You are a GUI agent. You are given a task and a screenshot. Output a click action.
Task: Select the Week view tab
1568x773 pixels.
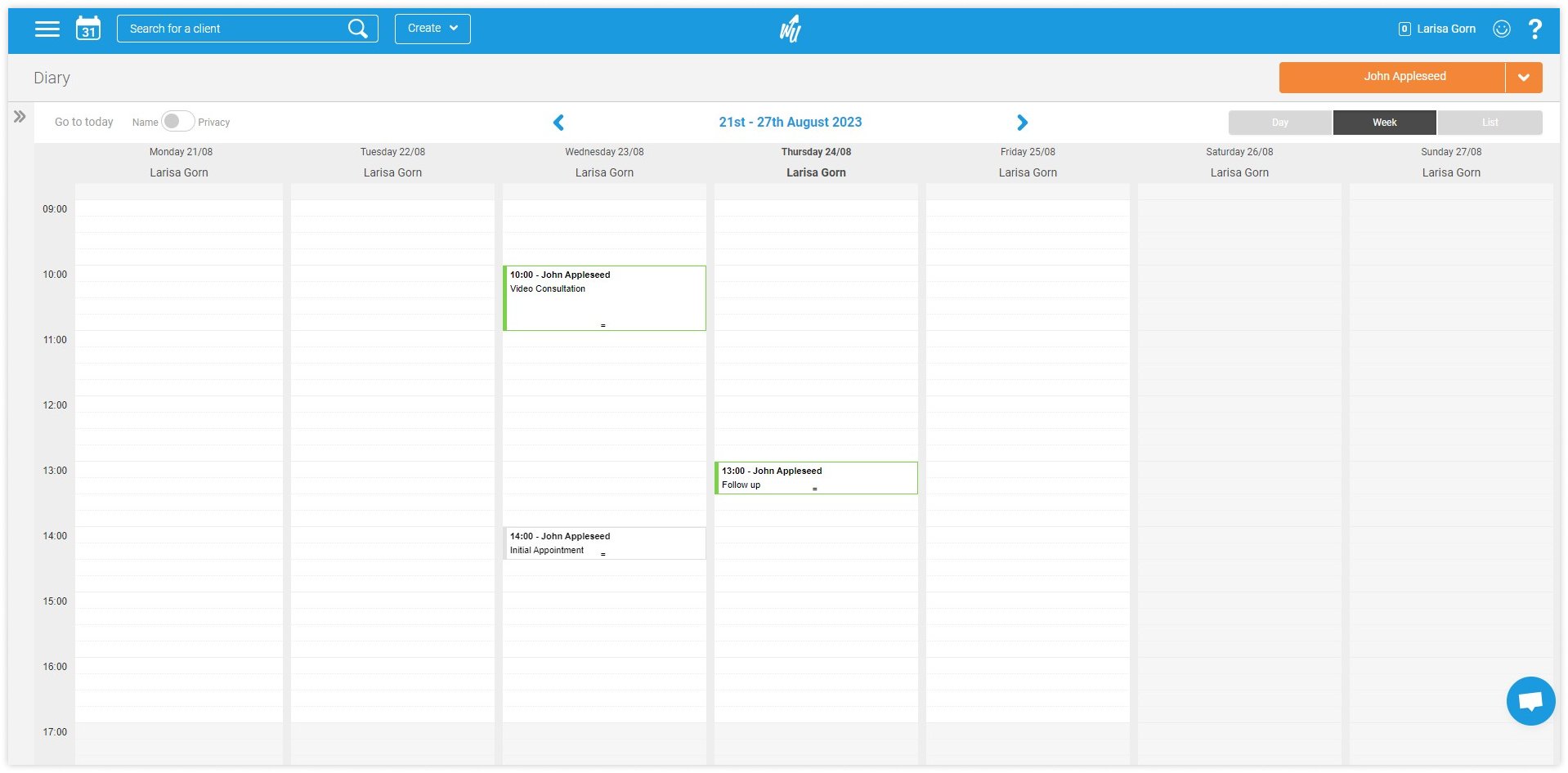click(x=1384, y=123)
